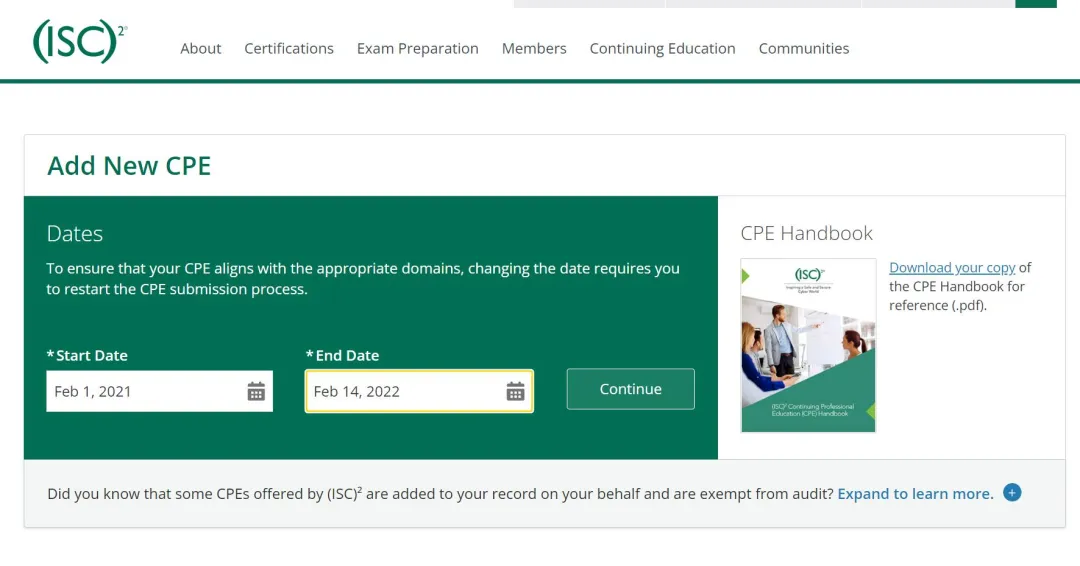This screenshot has width=1080, height=566.
Task: Open the End Date calendar picker icon
Action: click(515, 392)
